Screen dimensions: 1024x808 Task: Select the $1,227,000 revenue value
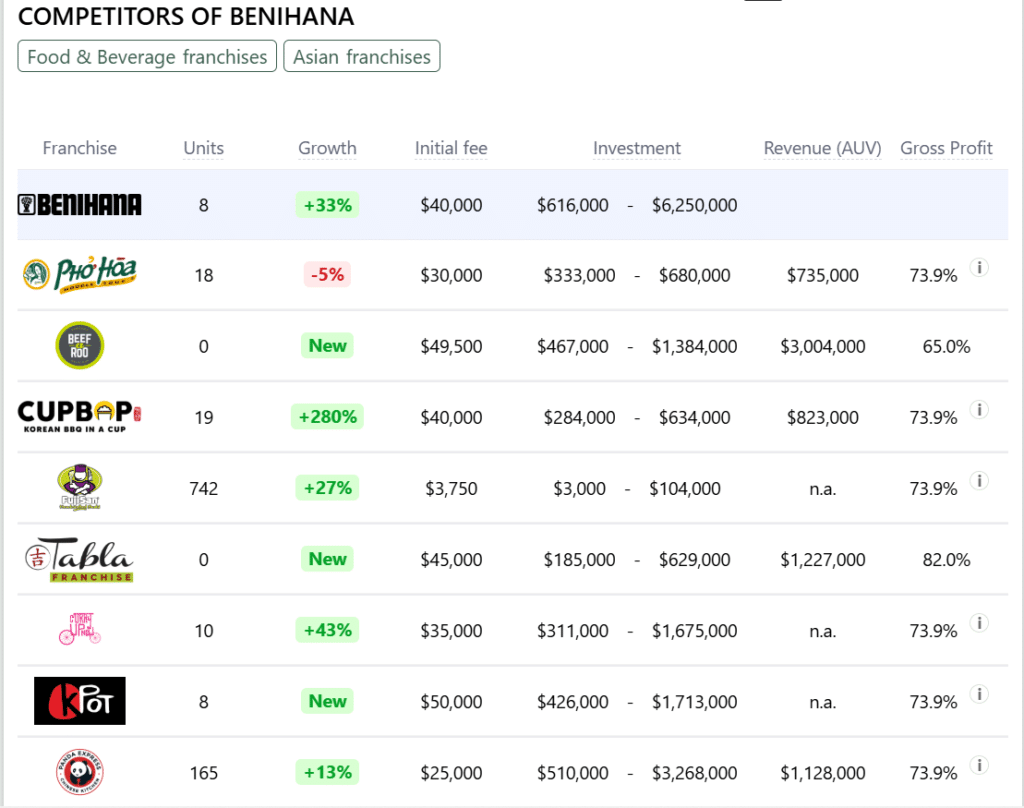pos(823,560)
